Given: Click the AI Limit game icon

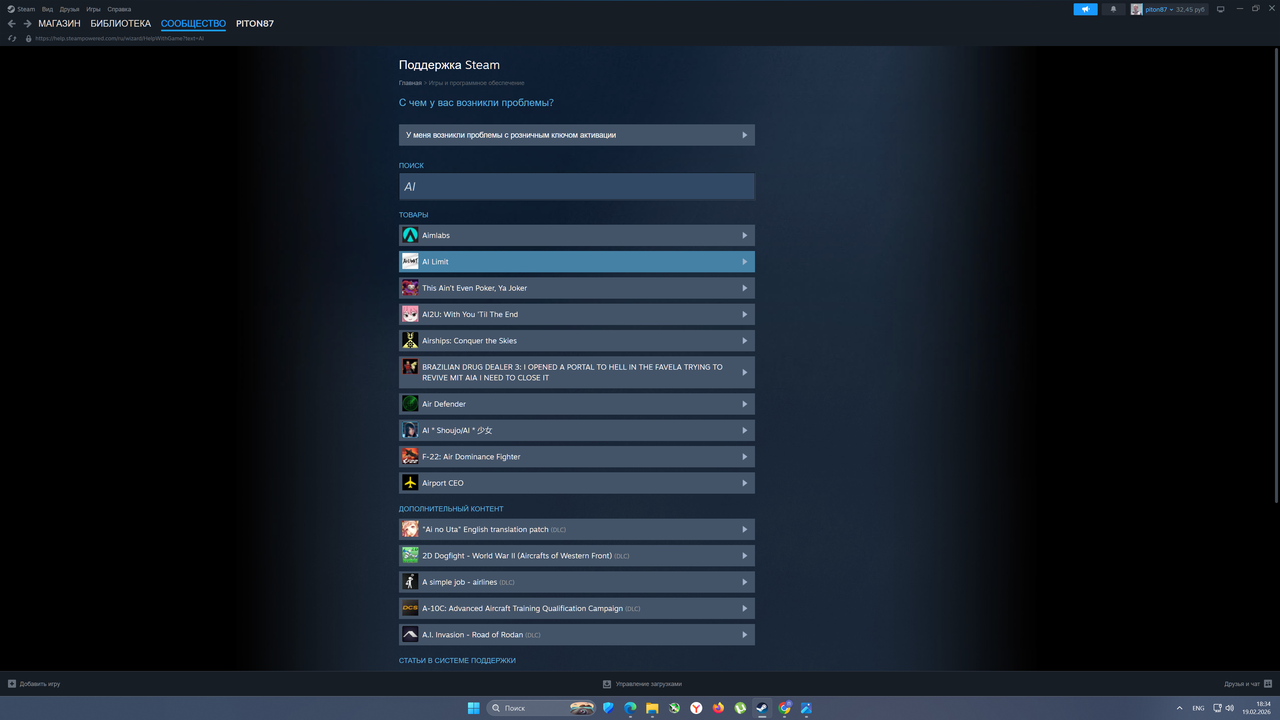Looking at the screenshot, I should pos(410,262).
